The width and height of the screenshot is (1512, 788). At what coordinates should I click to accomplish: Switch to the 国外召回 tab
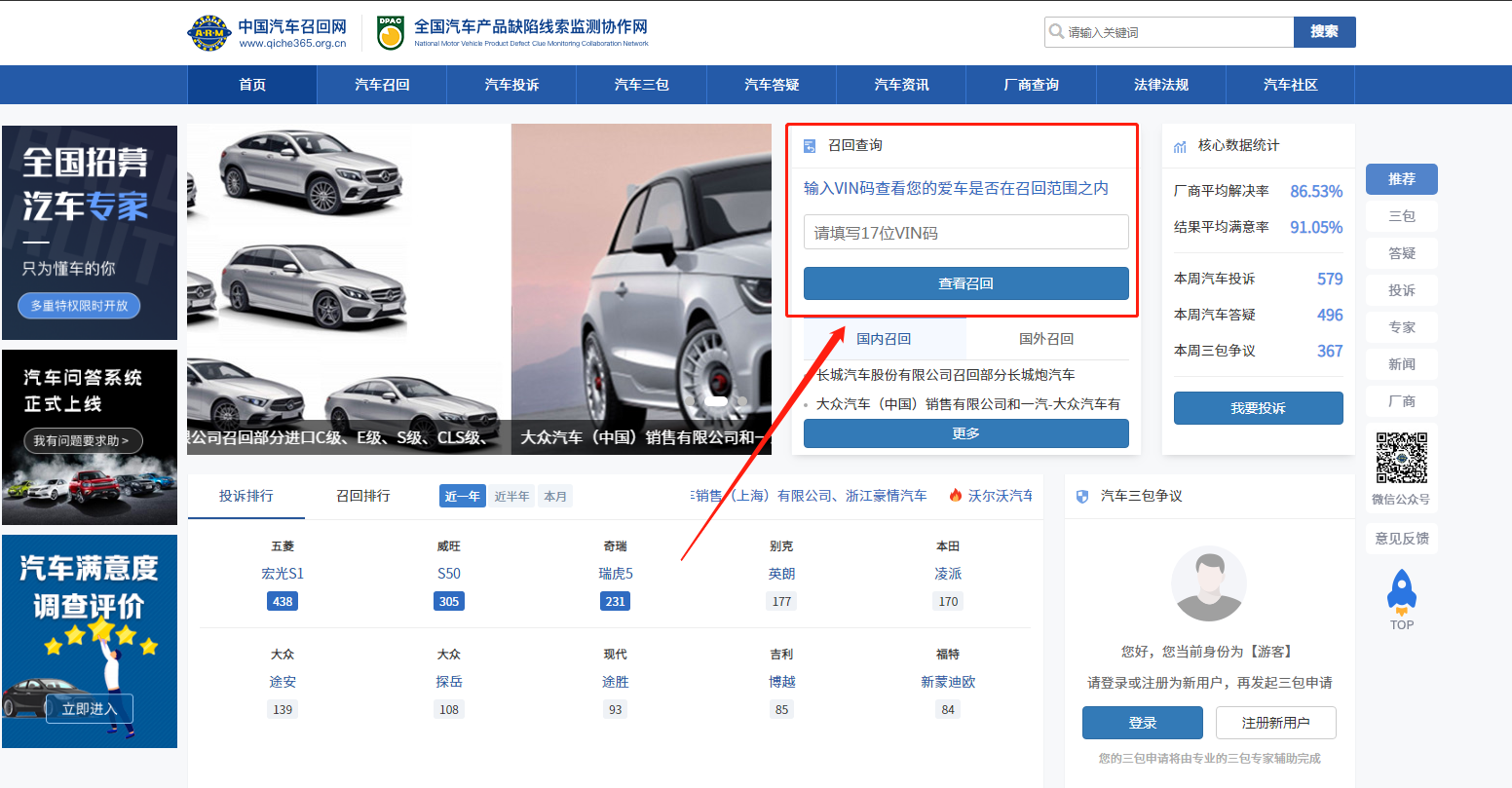click(x=1046, y=339)
